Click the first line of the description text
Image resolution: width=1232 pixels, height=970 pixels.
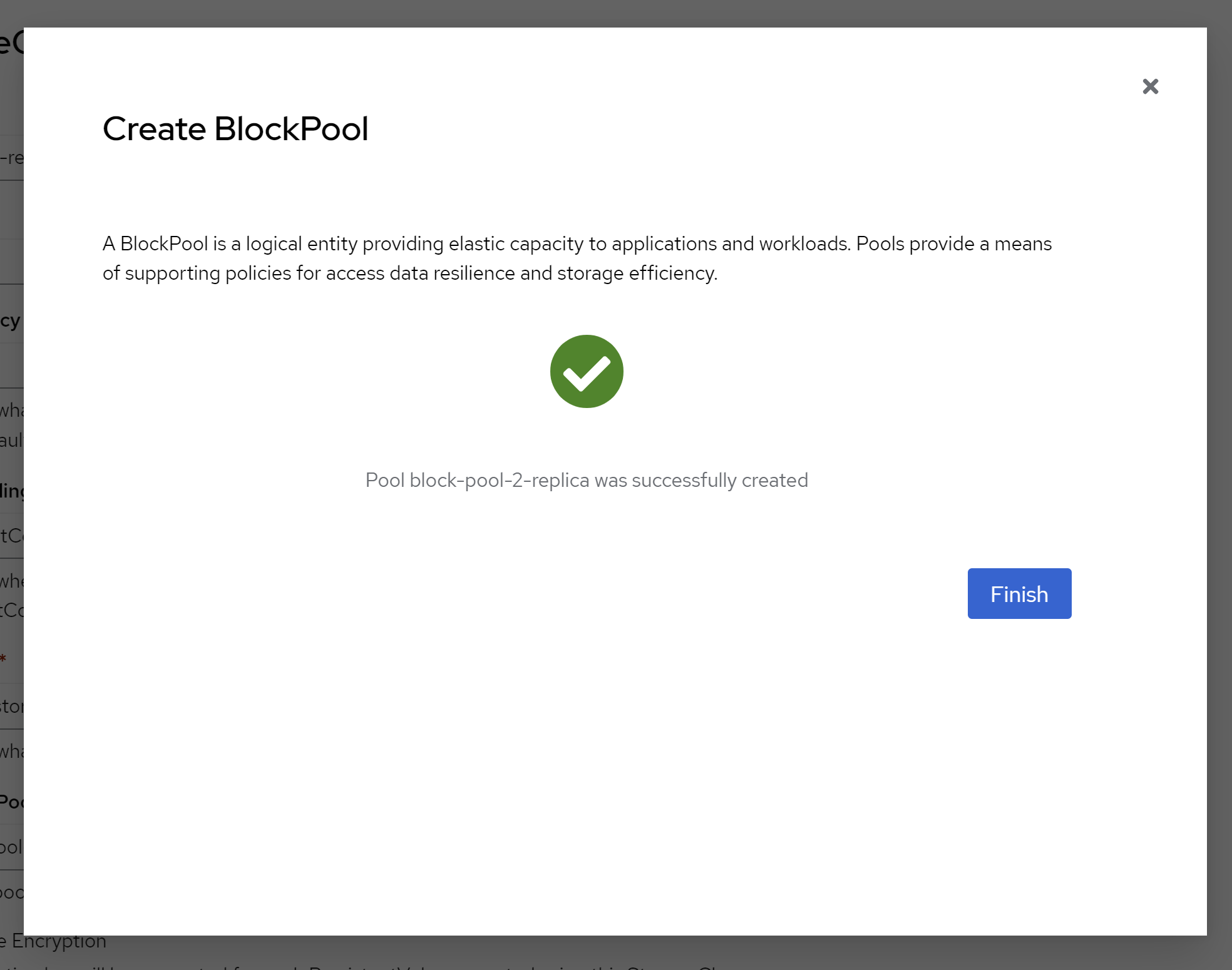576,243
